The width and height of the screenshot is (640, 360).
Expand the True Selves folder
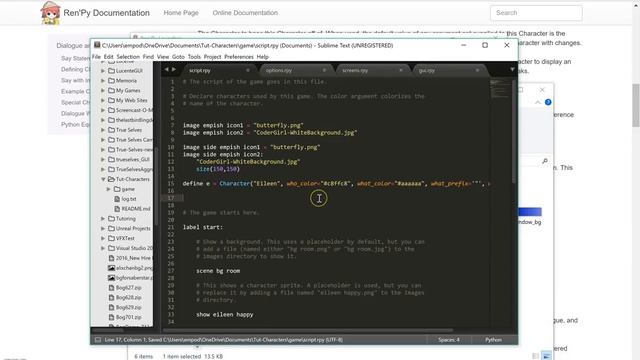[x=103, y=130]
